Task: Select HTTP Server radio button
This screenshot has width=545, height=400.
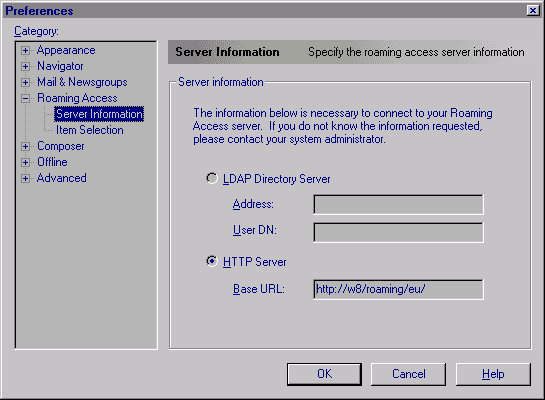Action: [212, 261]
